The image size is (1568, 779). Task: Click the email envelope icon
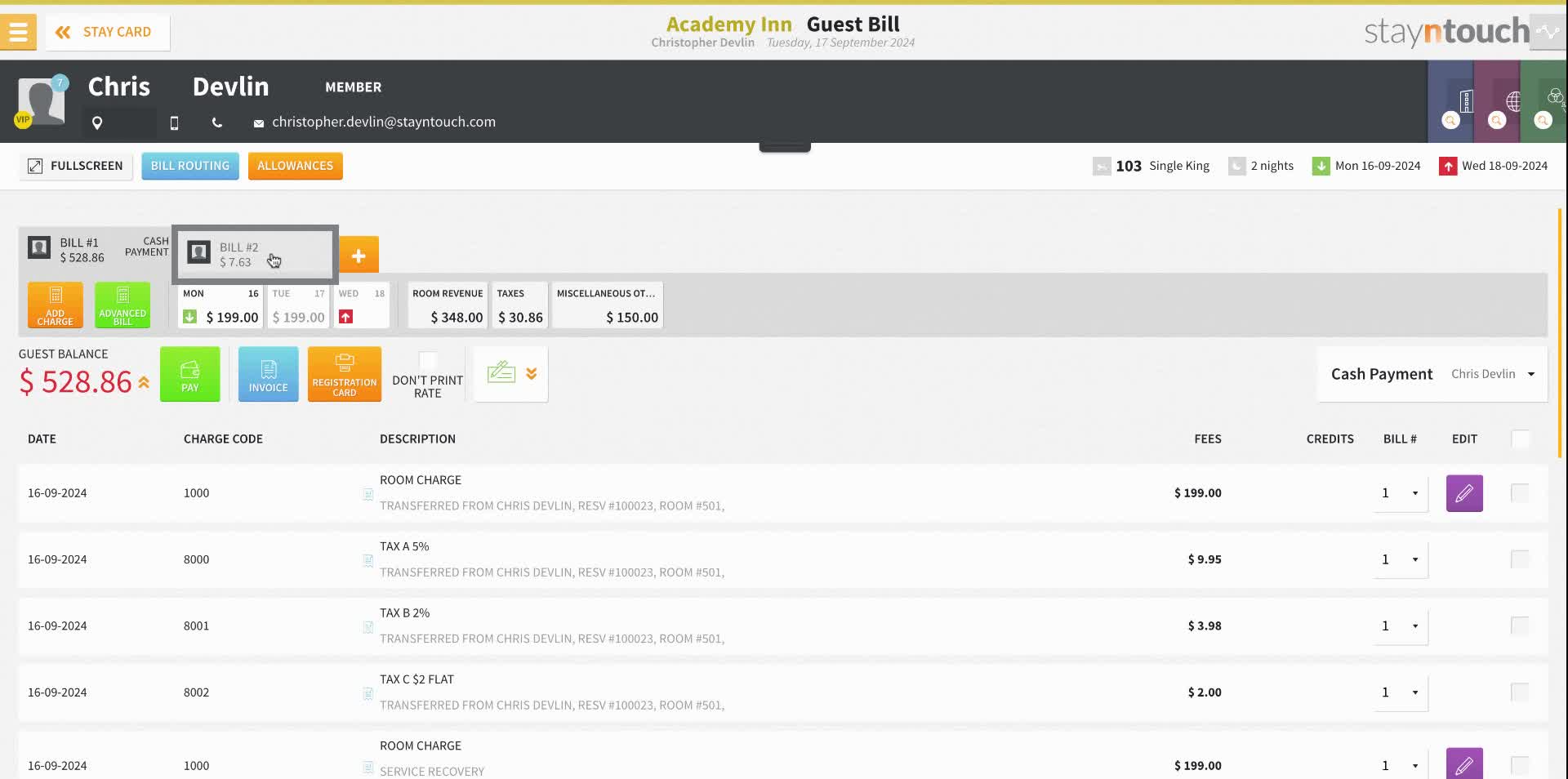click(x=259, y=123)
